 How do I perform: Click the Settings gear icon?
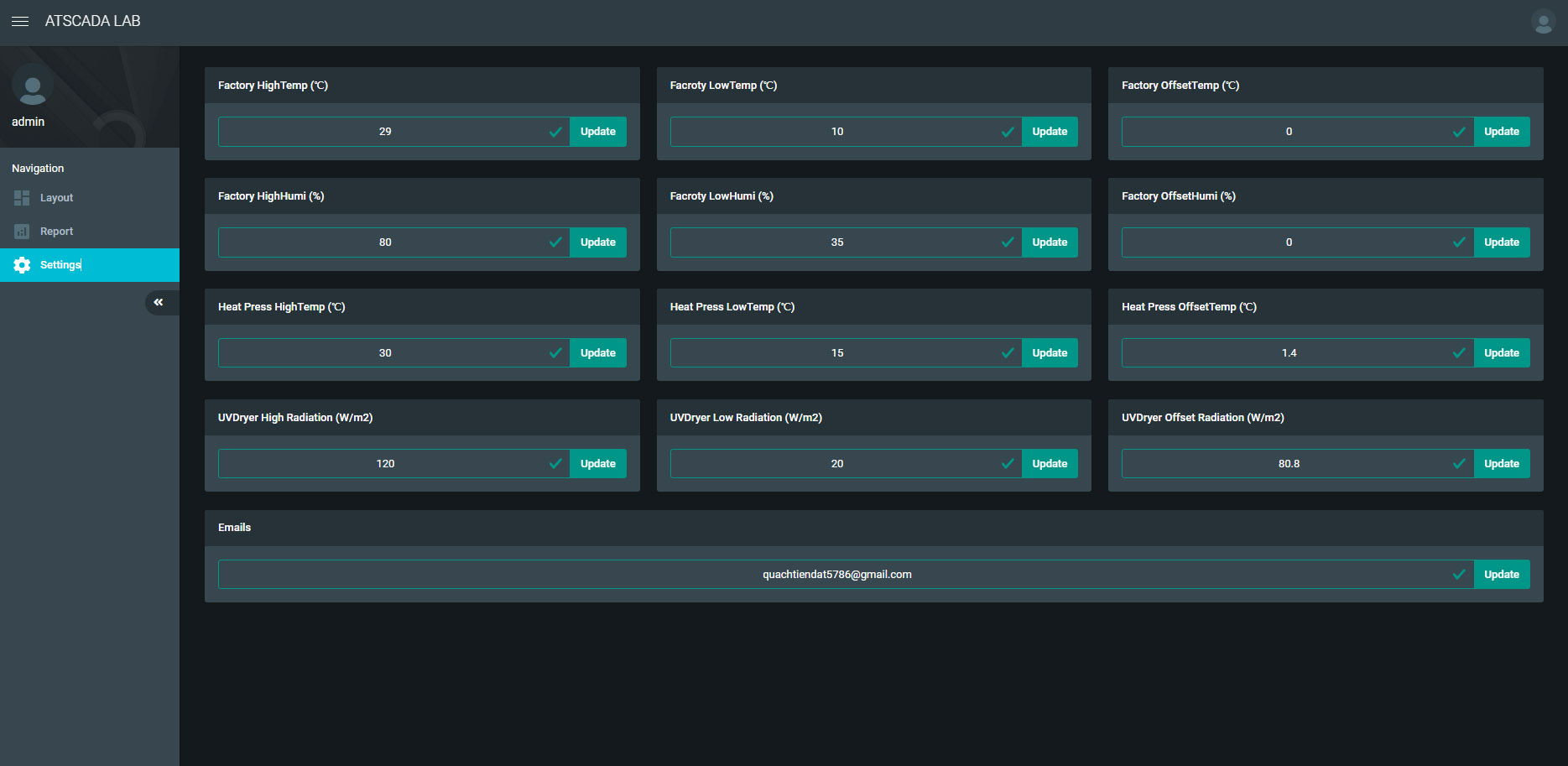coord(22,265)
